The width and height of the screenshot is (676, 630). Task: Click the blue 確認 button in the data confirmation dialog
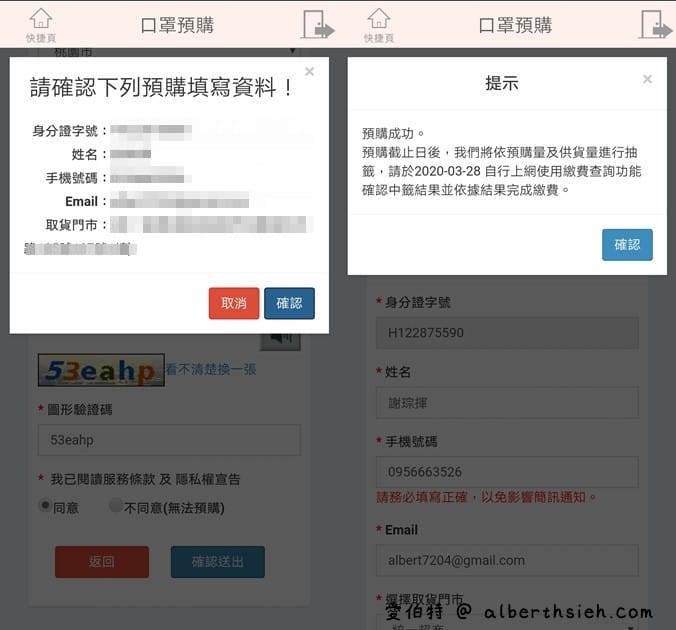click(289, 303)
